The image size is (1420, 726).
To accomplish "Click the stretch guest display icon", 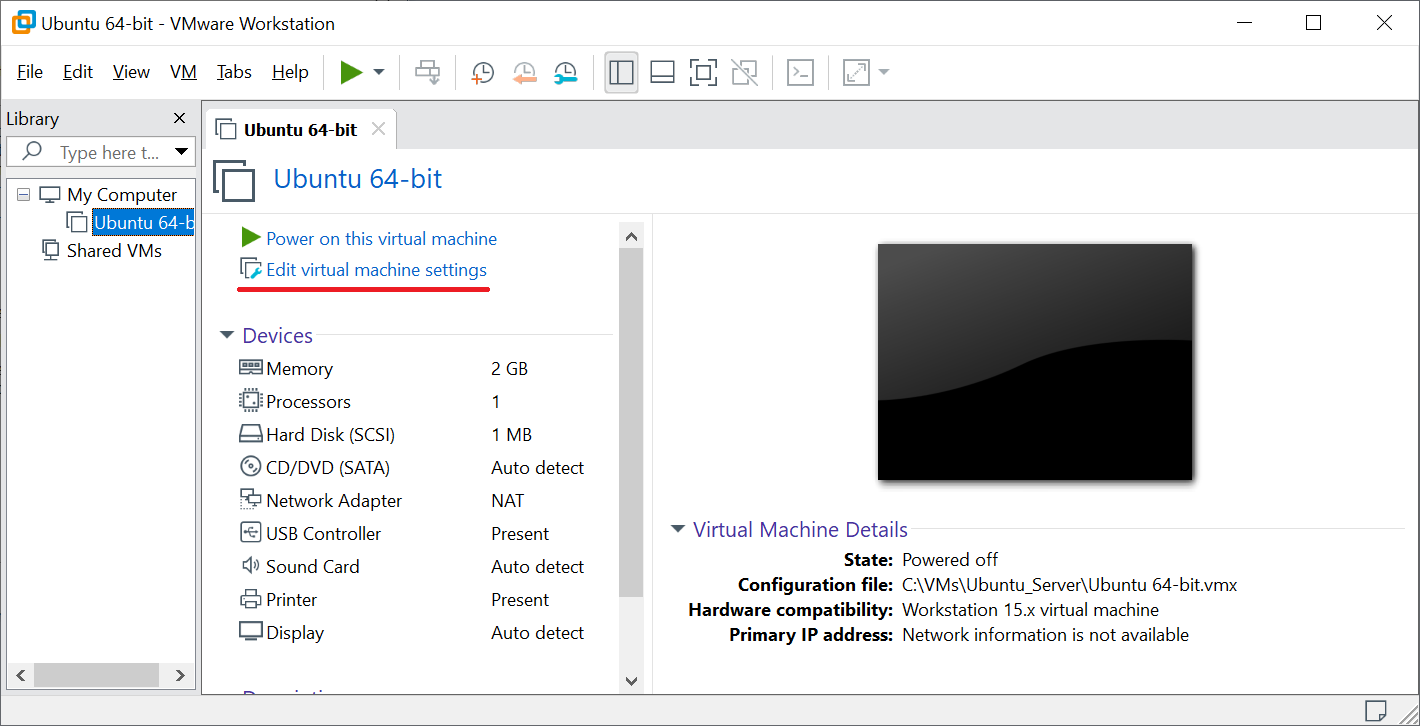I will 856,72.
